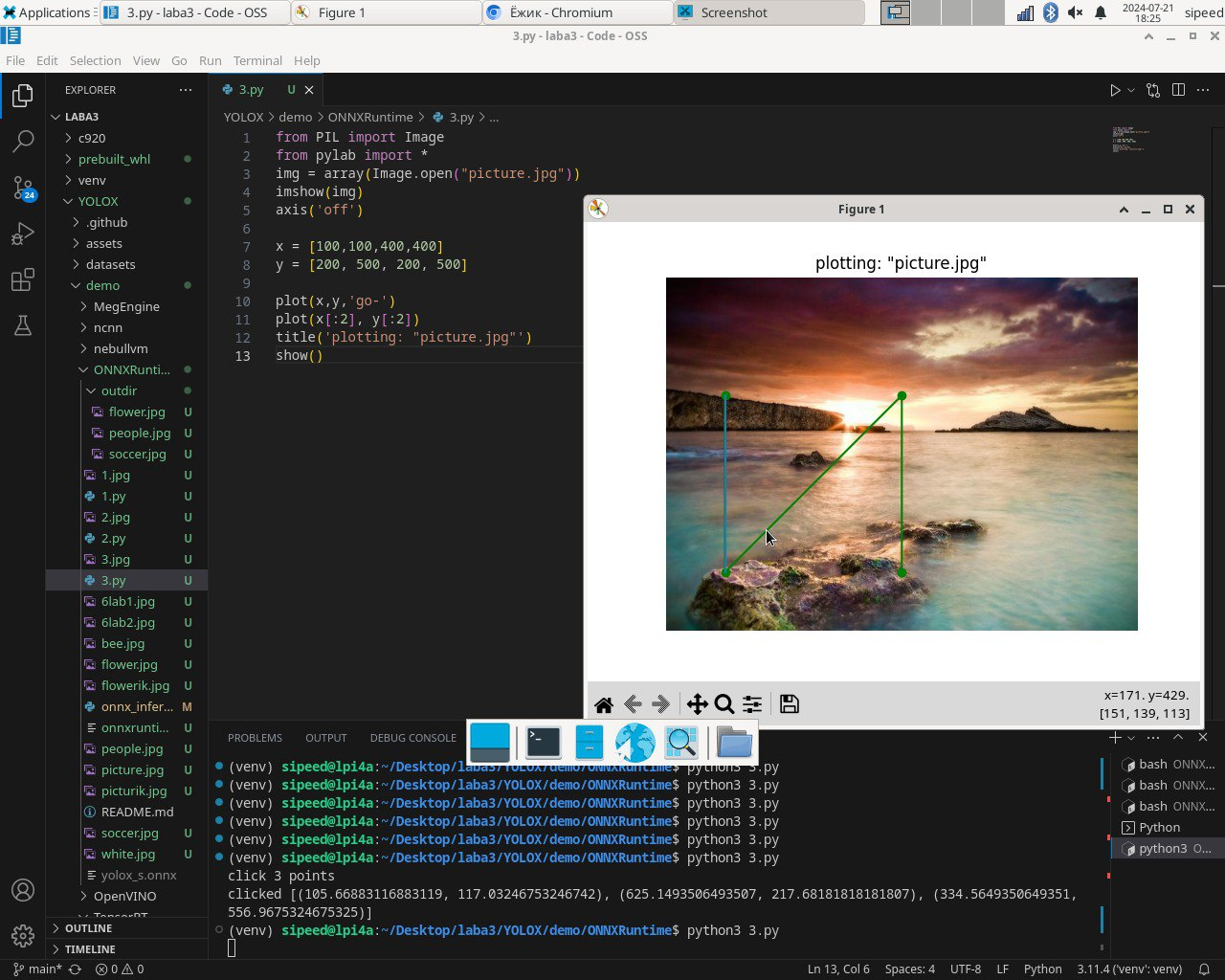Image resolution: width=1225 pixels, height=980 pixels.
Task: Open Run and Debug view
Action: (x=23, y=234)
